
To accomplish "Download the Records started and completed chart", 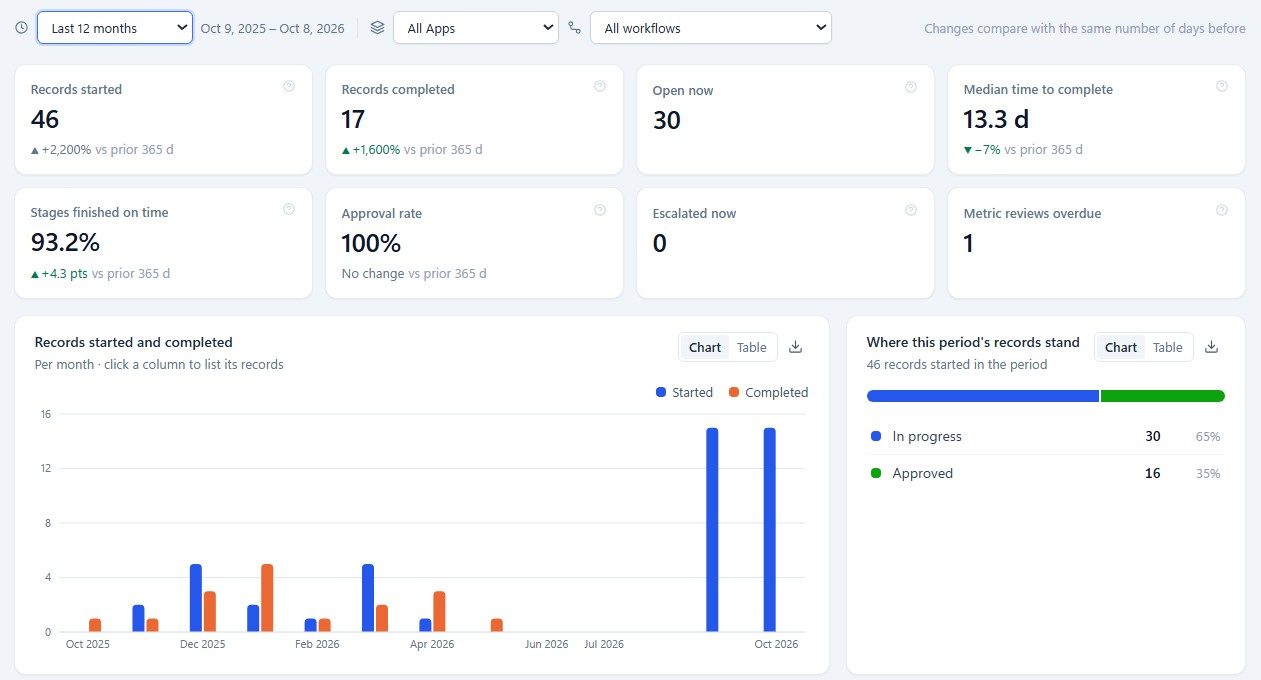I will click(796, 347).
